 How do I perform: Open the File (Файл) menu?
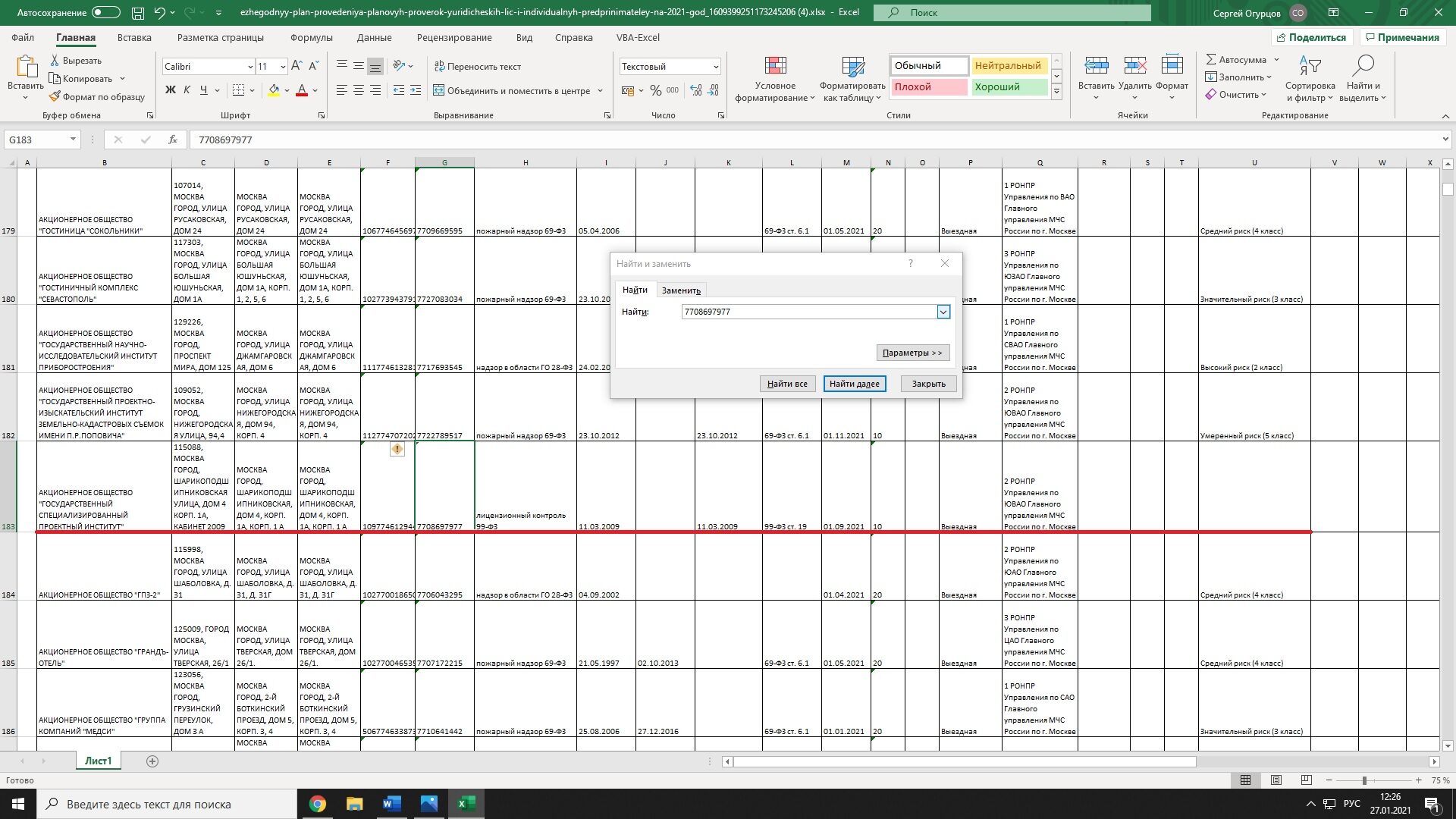pos(23,37)
